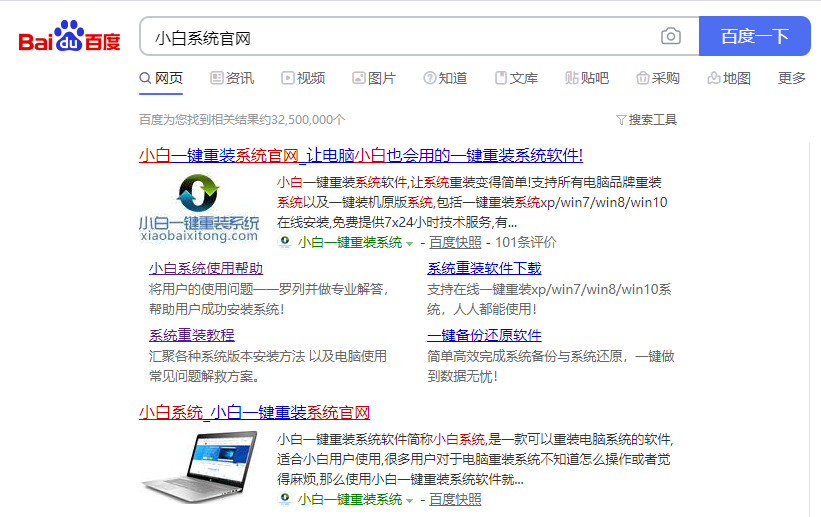Image resolution: width=821 pixels, height=517 pixels.
Task: Switch to the 视频 tab
Action: 303,78
